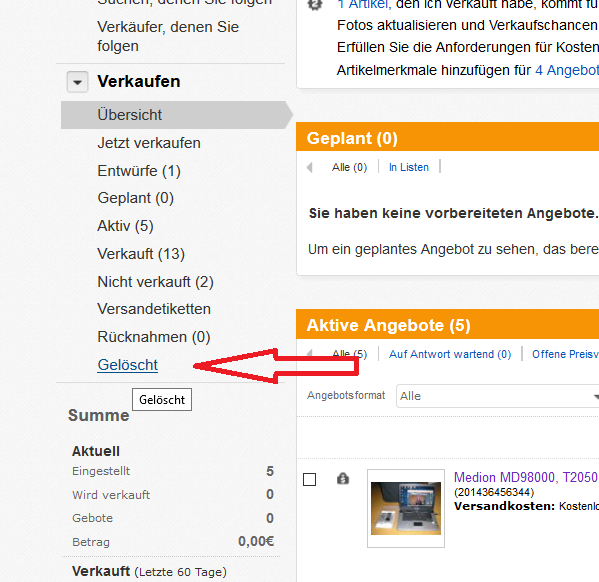The image size is (599, 582).
Task: Open Nicht verkauft (2)
Action: pos(155,282)
